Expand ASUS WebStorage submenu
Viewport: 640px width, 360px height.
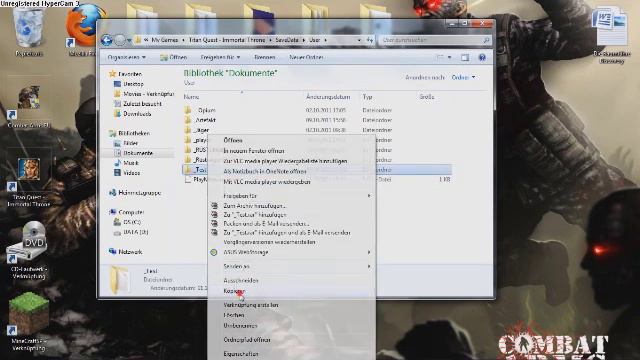(292, 252)
